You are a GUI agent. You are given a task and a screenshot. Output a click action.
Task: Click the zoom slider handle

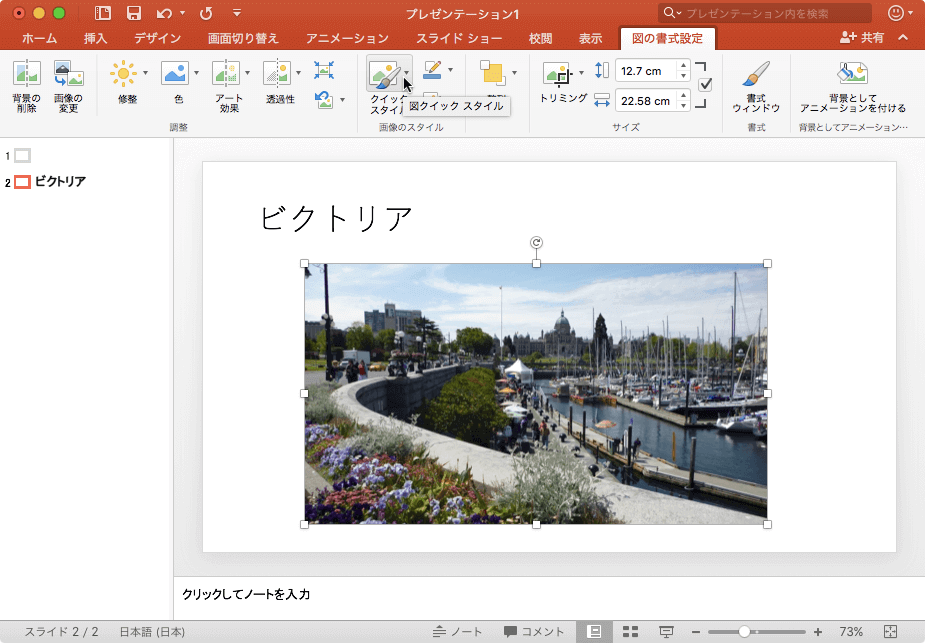[745, 632]
